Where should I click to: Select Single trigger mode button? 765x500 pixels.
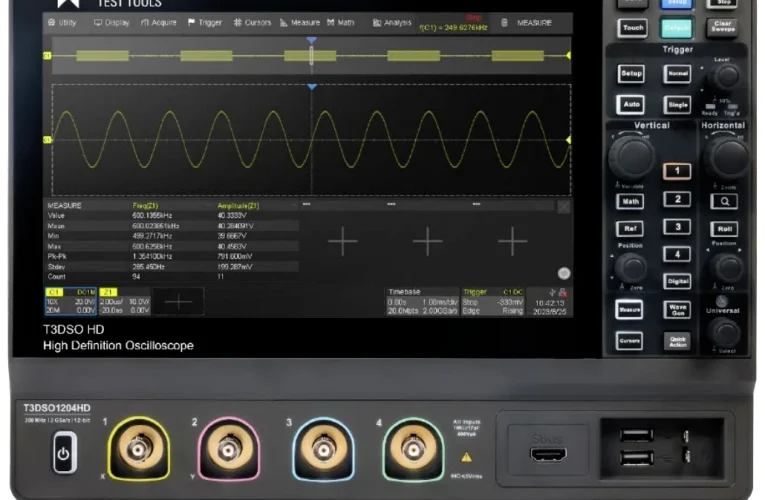(x=678, y=104)
